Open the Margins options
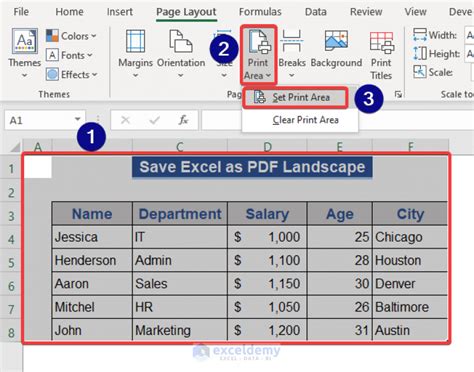Screen dimensions: 474x372 135,53
